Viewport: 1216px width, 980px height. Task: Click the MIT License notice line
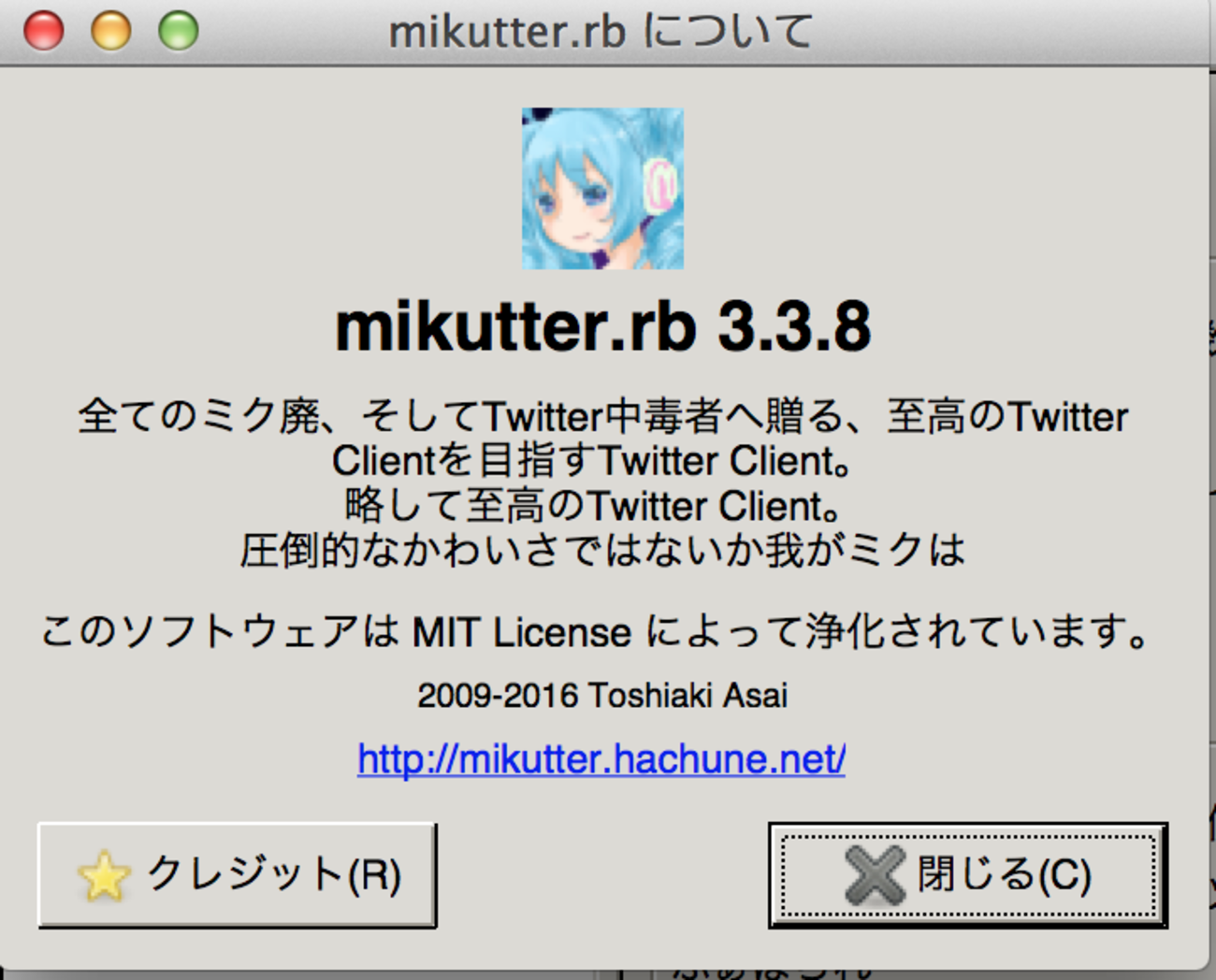coord(596,632)
